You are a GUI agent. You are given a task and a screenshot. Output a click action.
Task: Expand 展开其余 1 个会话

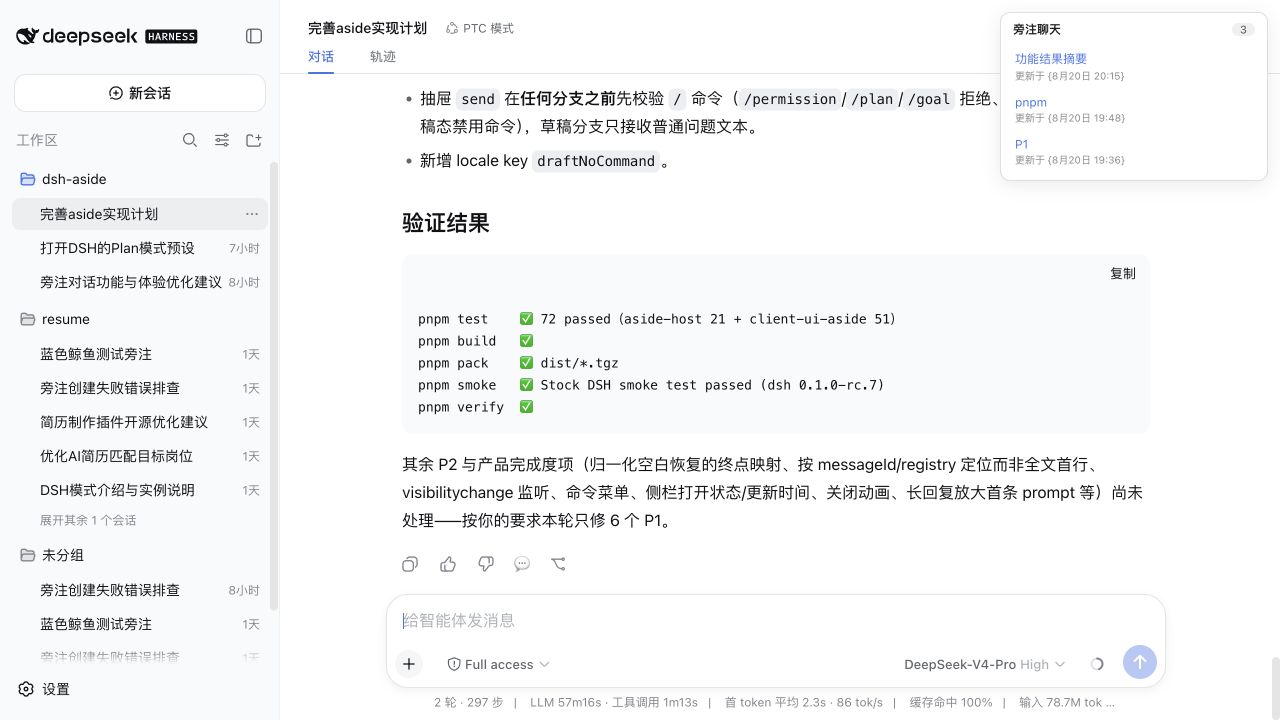point(88,520)
